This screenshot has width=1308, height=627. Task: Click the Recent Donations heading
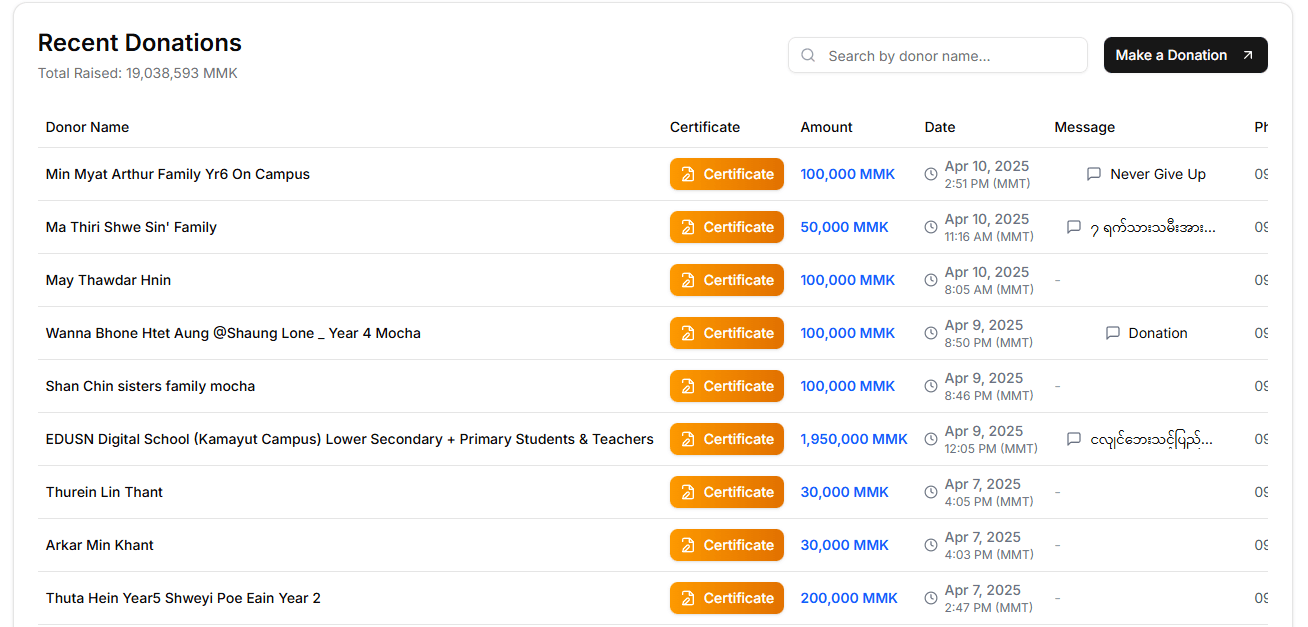tap(140, 43)
